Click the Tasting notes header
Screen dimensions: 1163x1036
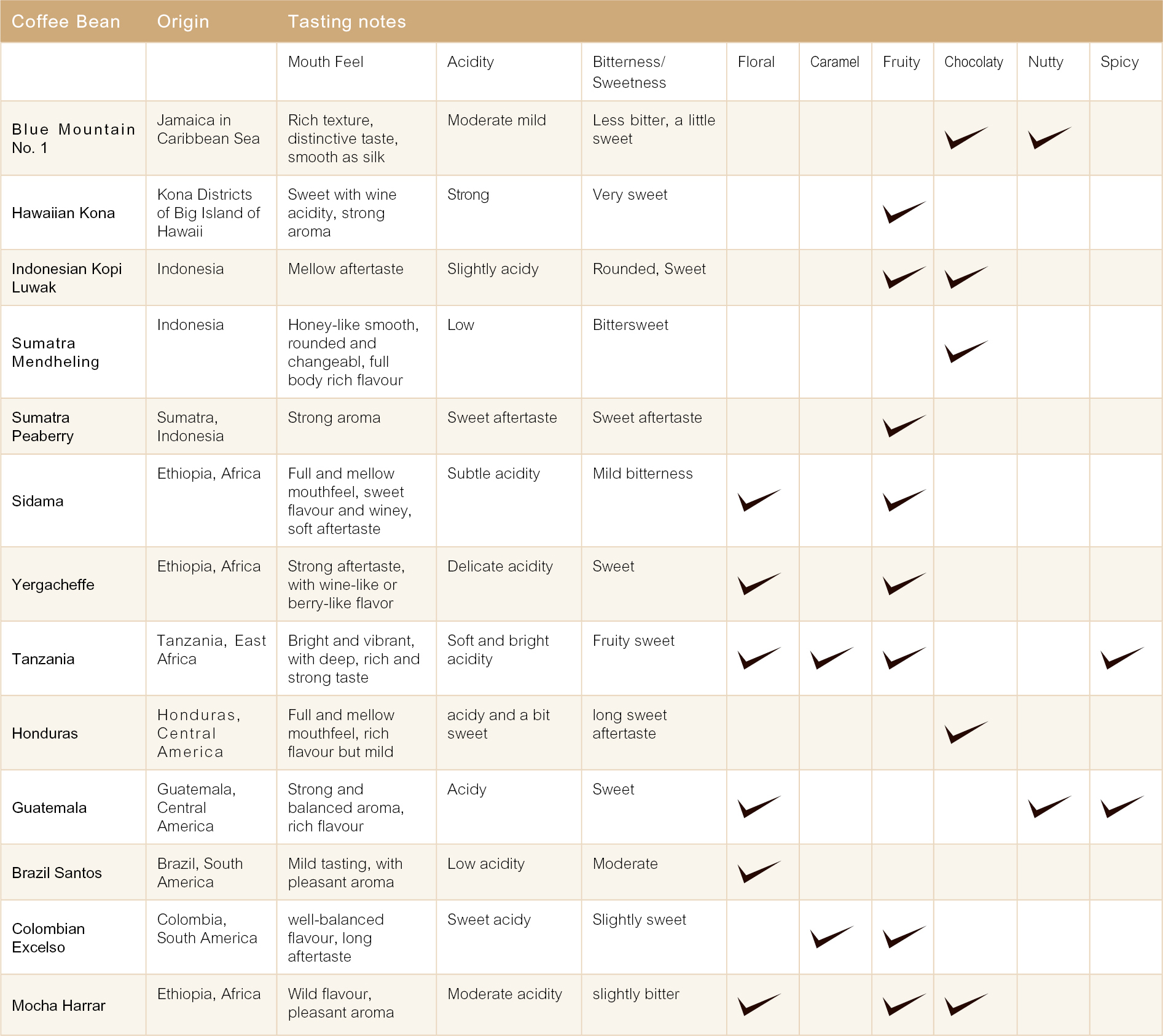pos(347,22)
